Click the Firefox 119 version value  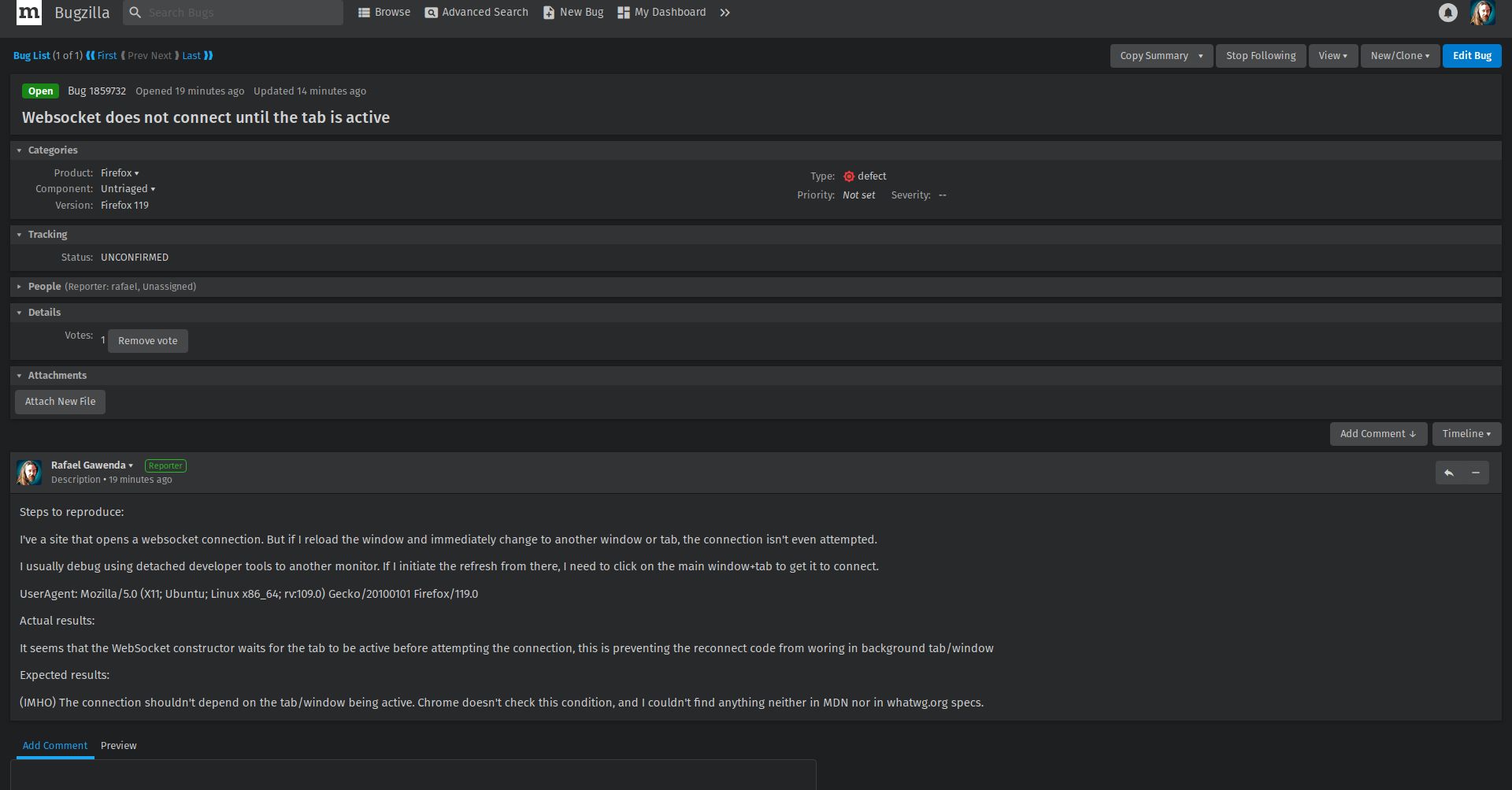pos(124,206)
